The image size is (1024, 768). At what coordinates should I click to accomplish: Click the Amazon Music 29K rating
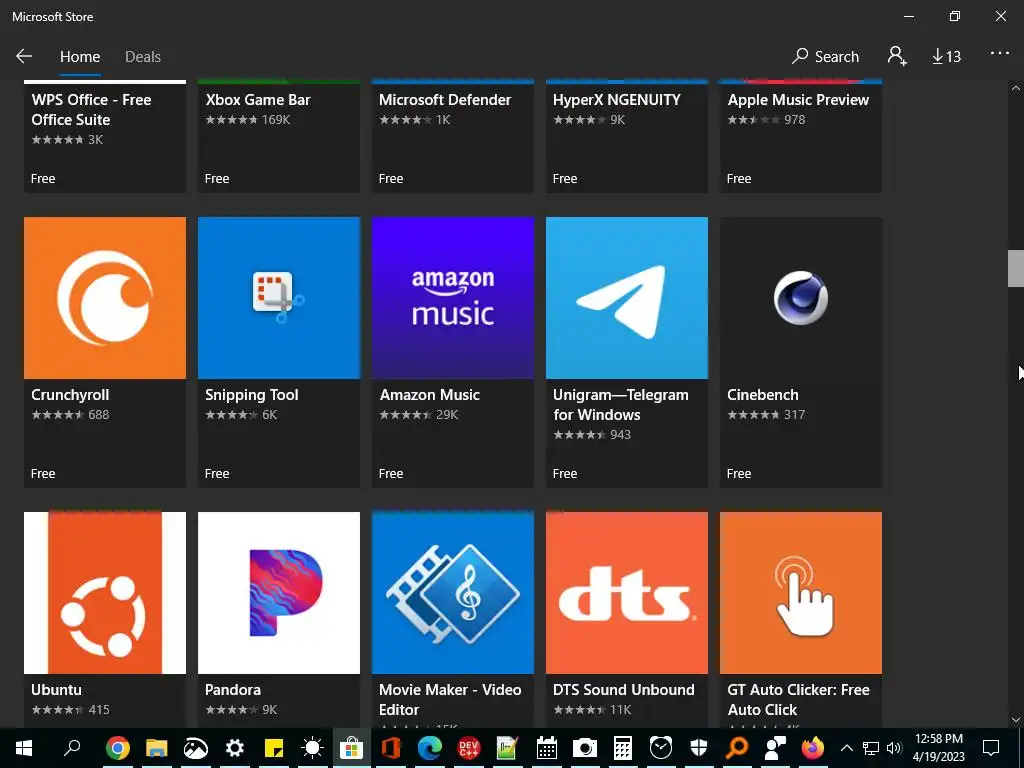[419, 415]
